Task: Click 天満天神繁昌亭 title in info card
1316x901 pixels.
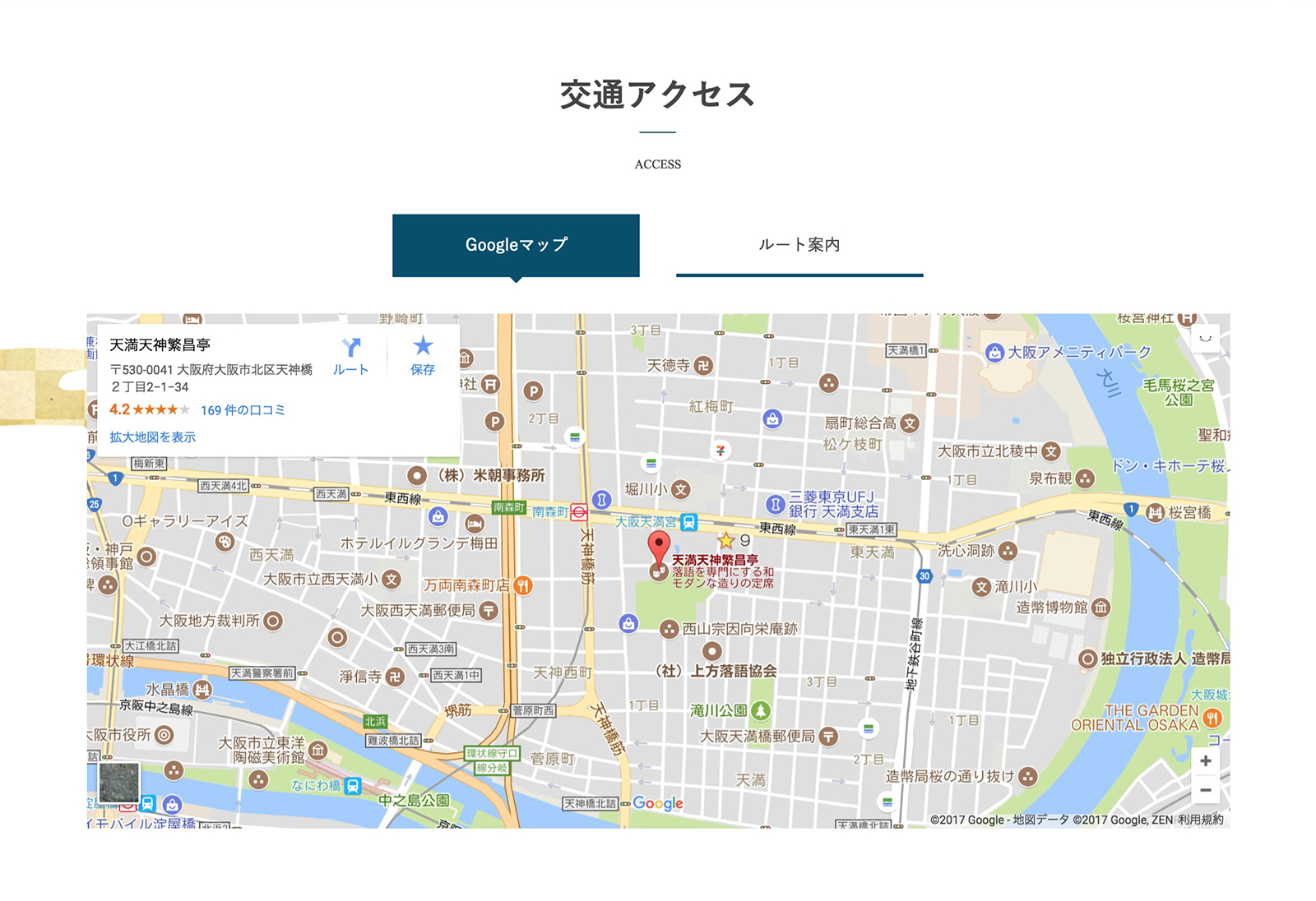Action: coord(160,345)
